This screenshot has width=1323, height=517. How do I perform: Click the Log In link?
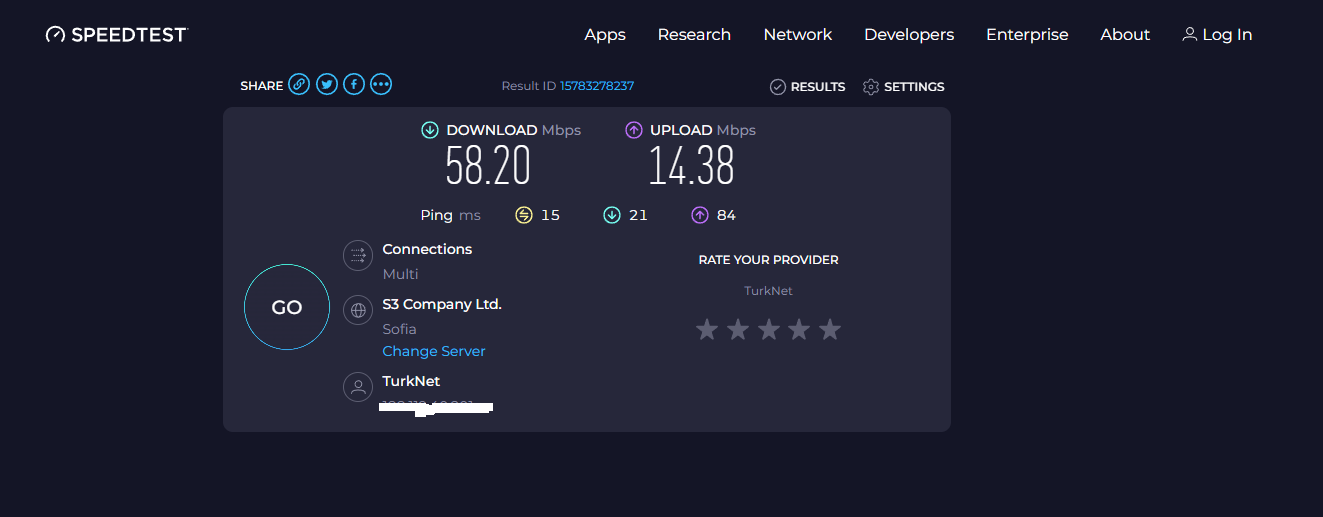(1227, 34)
